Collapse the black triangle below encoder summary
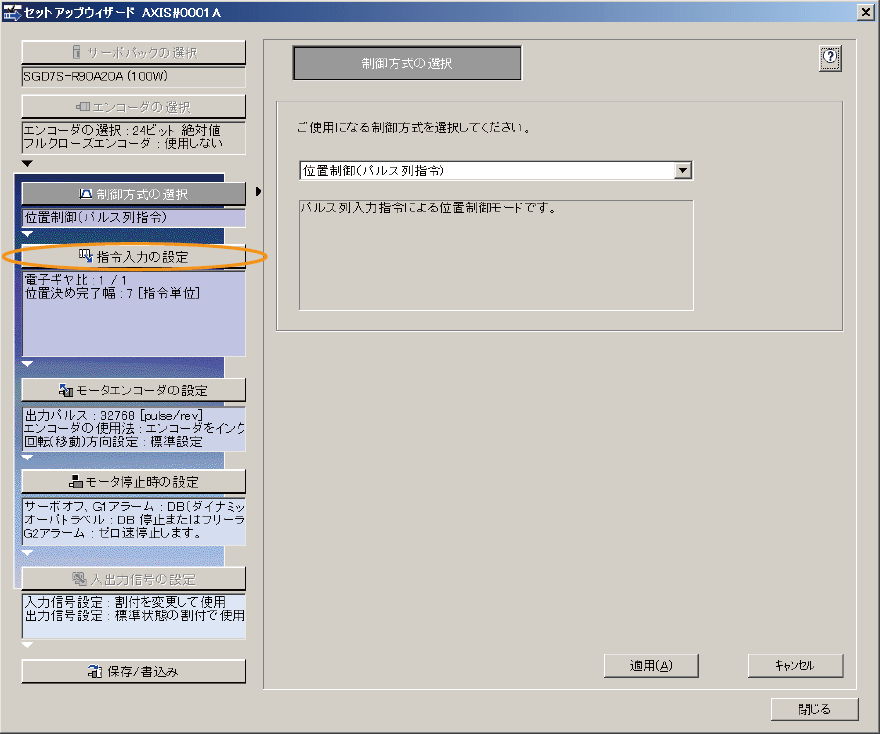Viewport: 880px width, 734px height. 27,163
